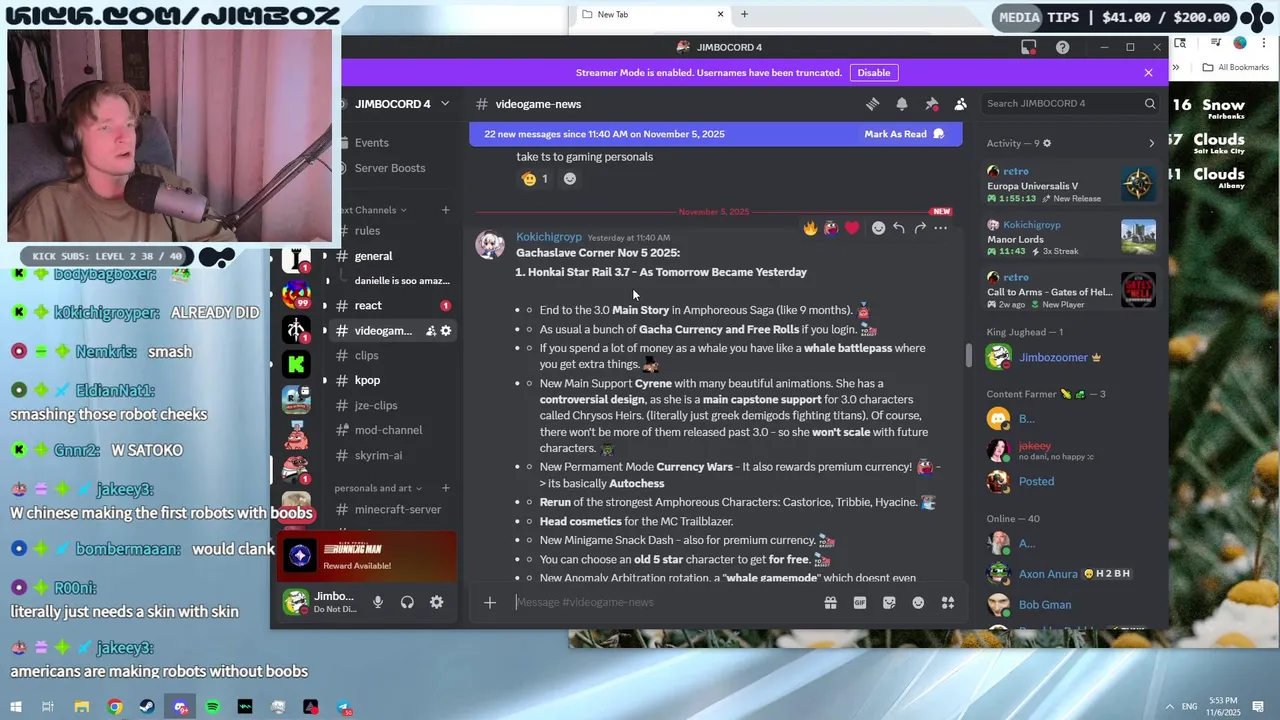Open videogame-news channel settings gear
1280x720 pixels.
446,331
